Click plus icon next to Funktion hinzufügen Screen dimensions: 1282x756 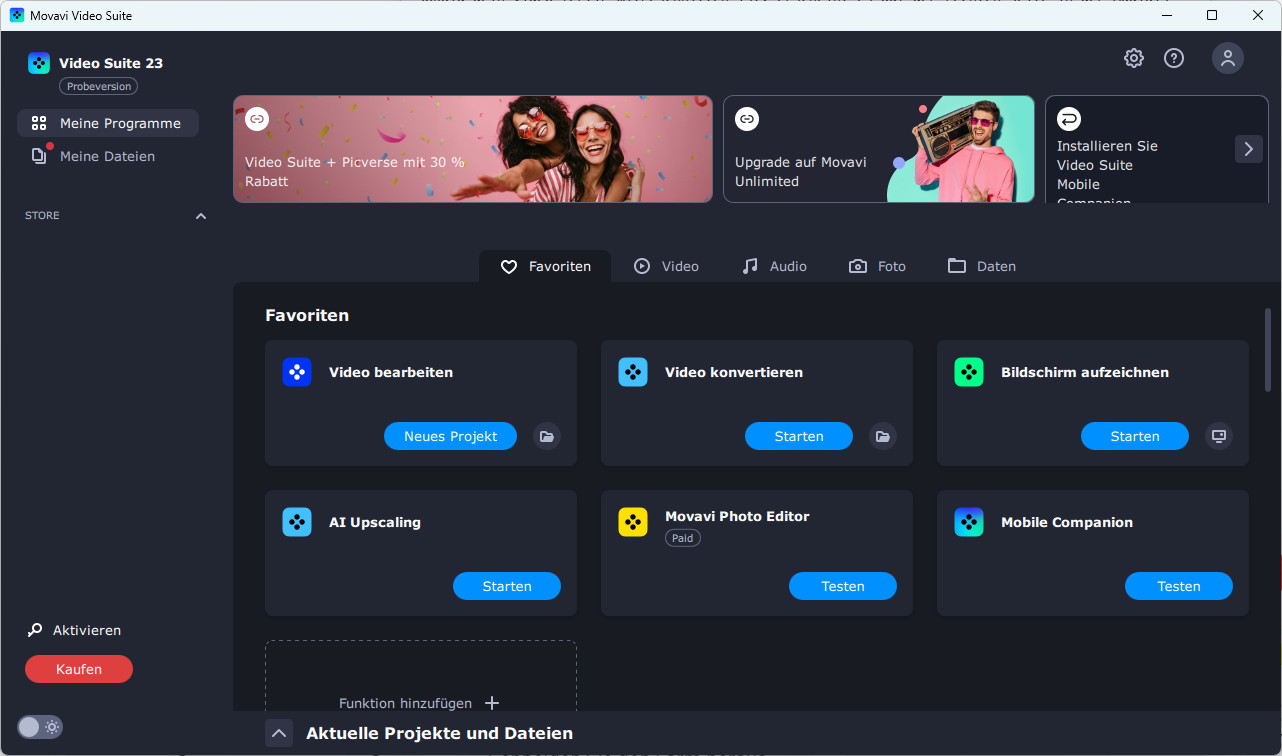(491, 703)
